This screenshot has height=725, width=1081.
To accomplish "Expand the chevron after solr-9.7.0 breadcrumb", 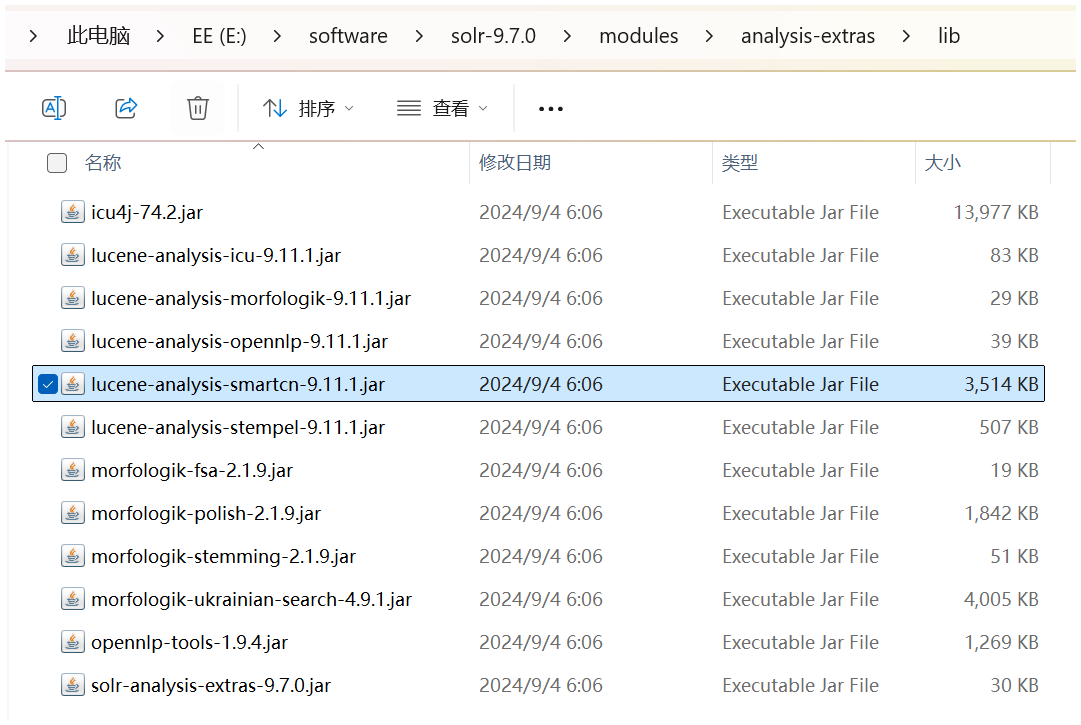I will pos(568,36).
